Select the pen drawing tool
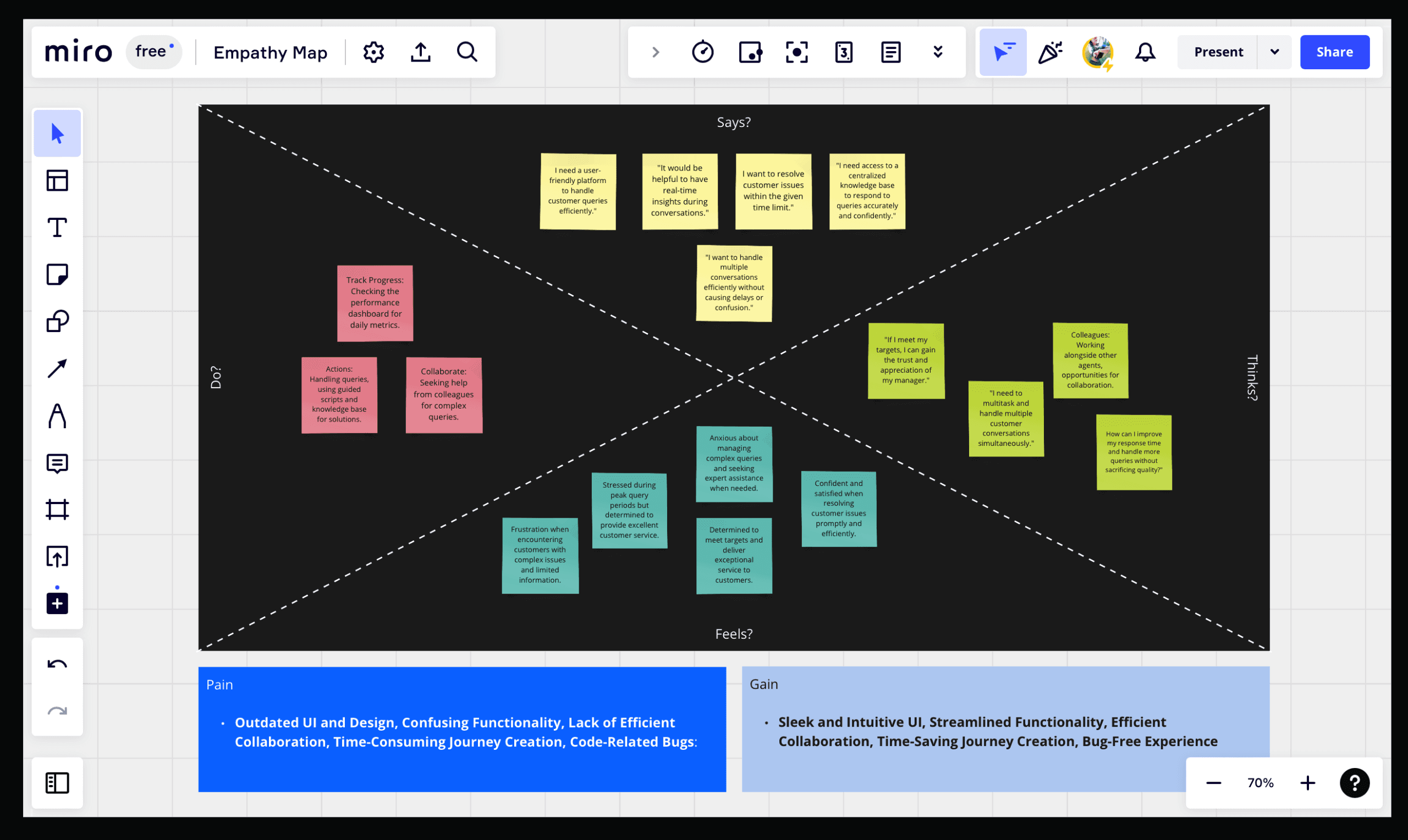 coord(57,416)
